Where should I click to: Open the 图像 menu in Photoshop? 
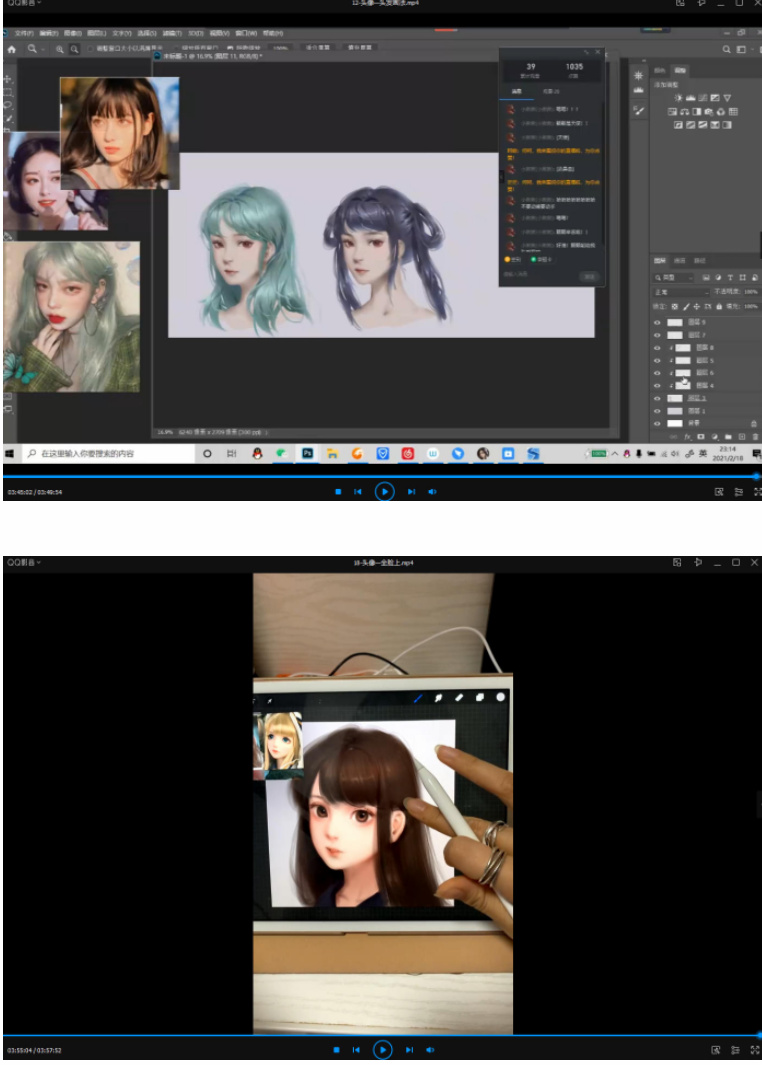[71, 33]
